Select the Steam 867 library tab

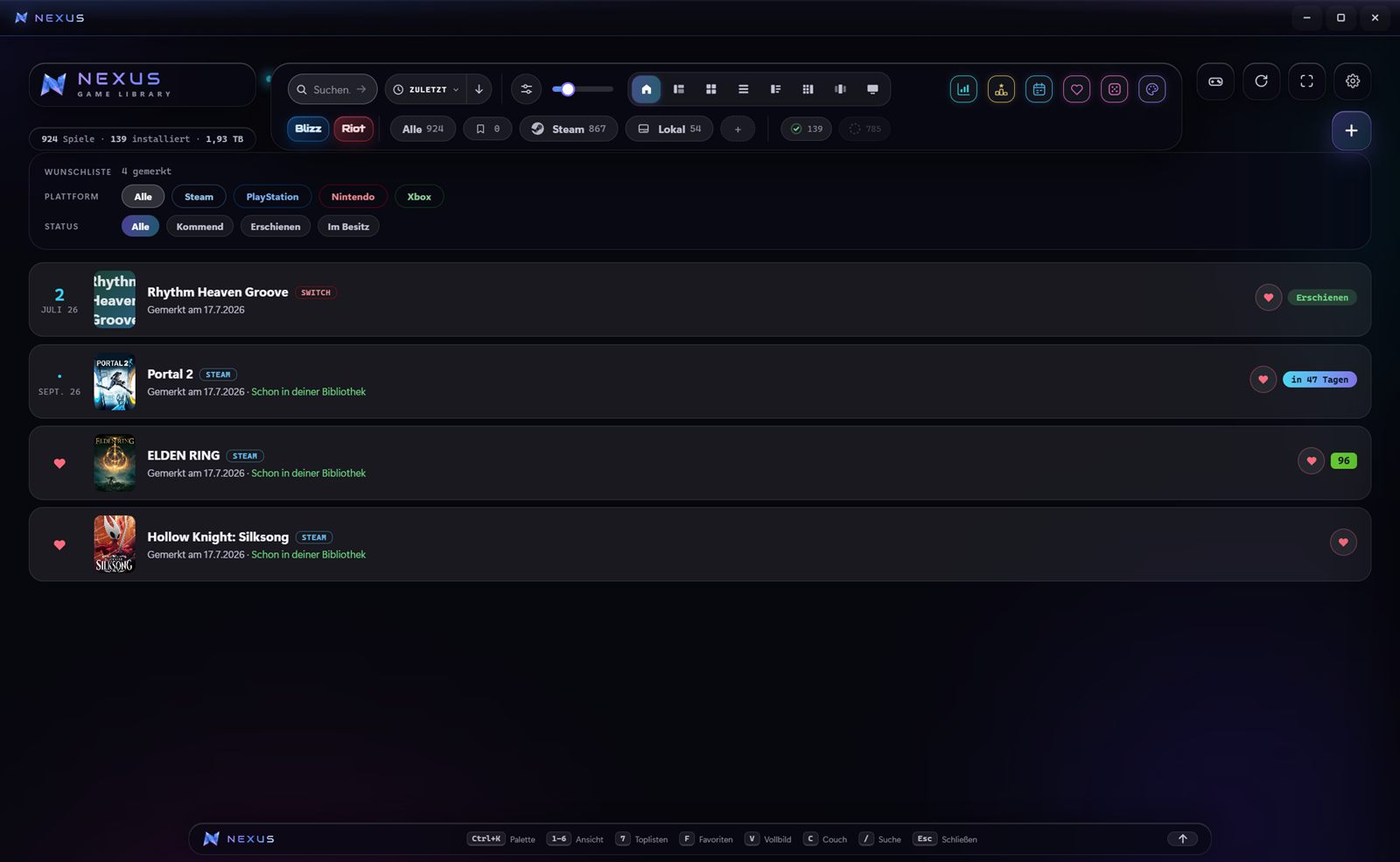pos(569,129)
